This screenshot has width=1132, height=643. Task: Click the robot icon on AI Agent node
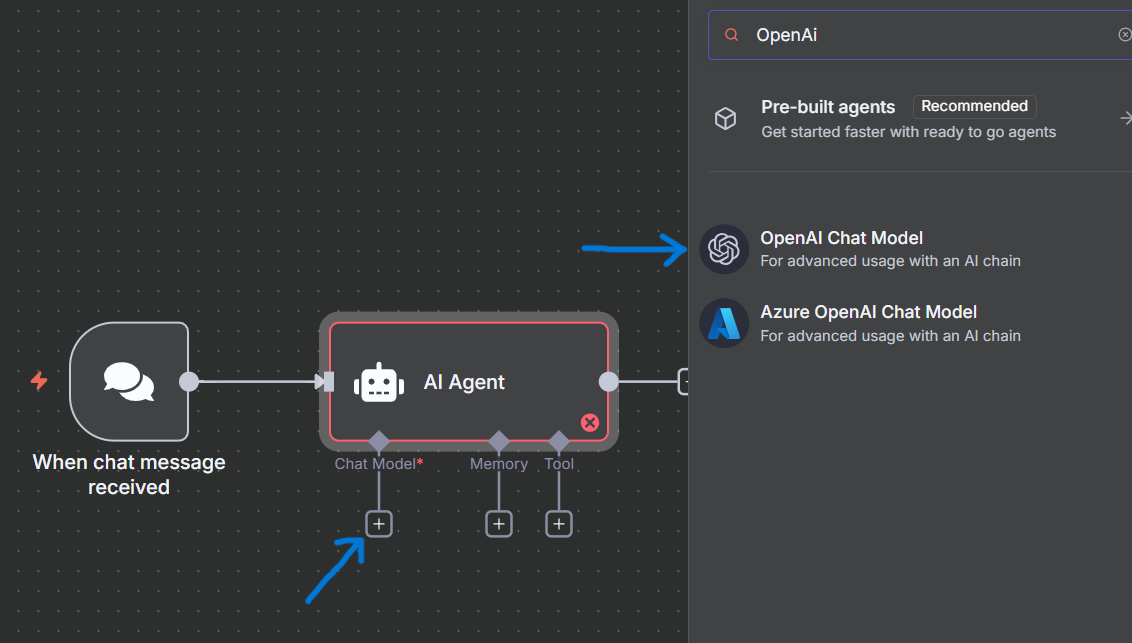(x=379, y=383)
